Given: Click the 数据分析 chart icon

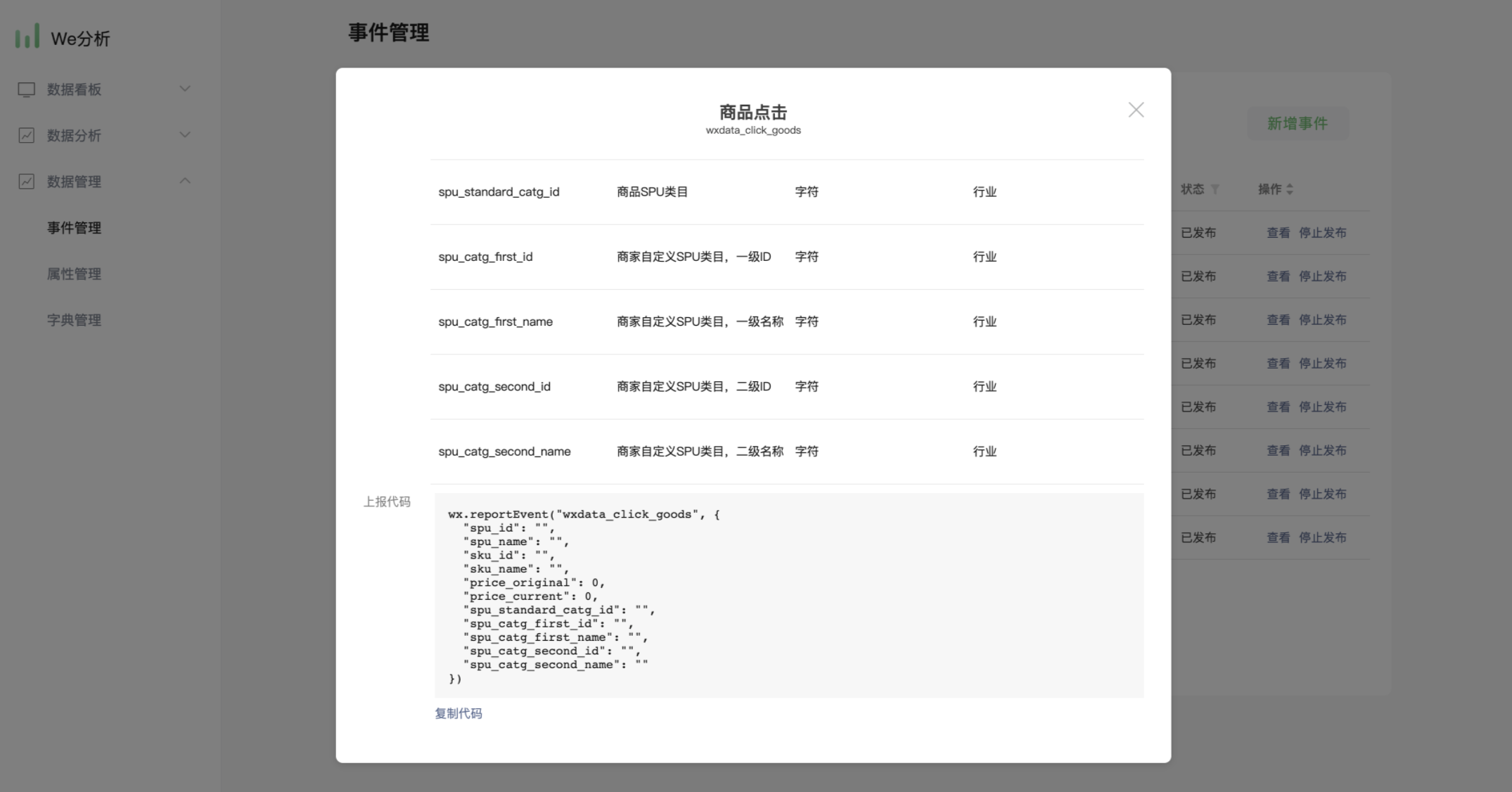Looking at the screenshot, I should pyautogui.click(x=26, y=135).
